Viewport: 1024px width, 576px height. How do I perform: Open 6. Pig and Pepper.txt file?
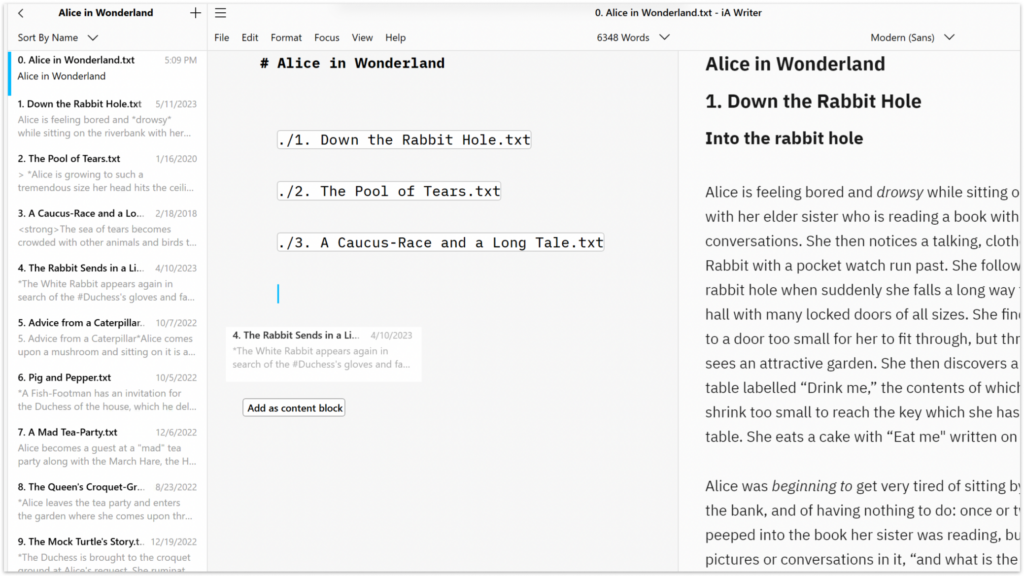pos(107,392)
